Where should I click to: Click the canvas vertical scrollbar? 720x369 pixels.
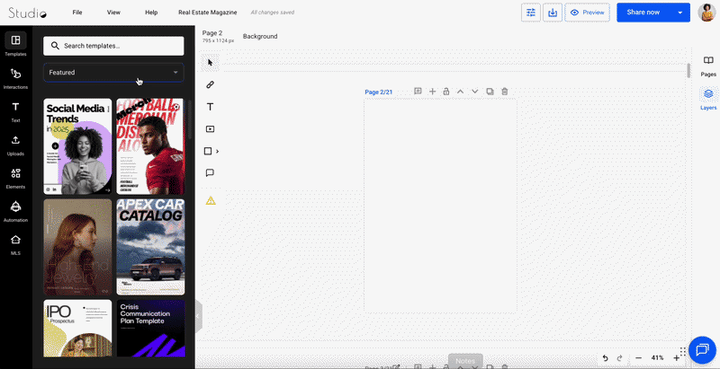(x=688, y=71)
